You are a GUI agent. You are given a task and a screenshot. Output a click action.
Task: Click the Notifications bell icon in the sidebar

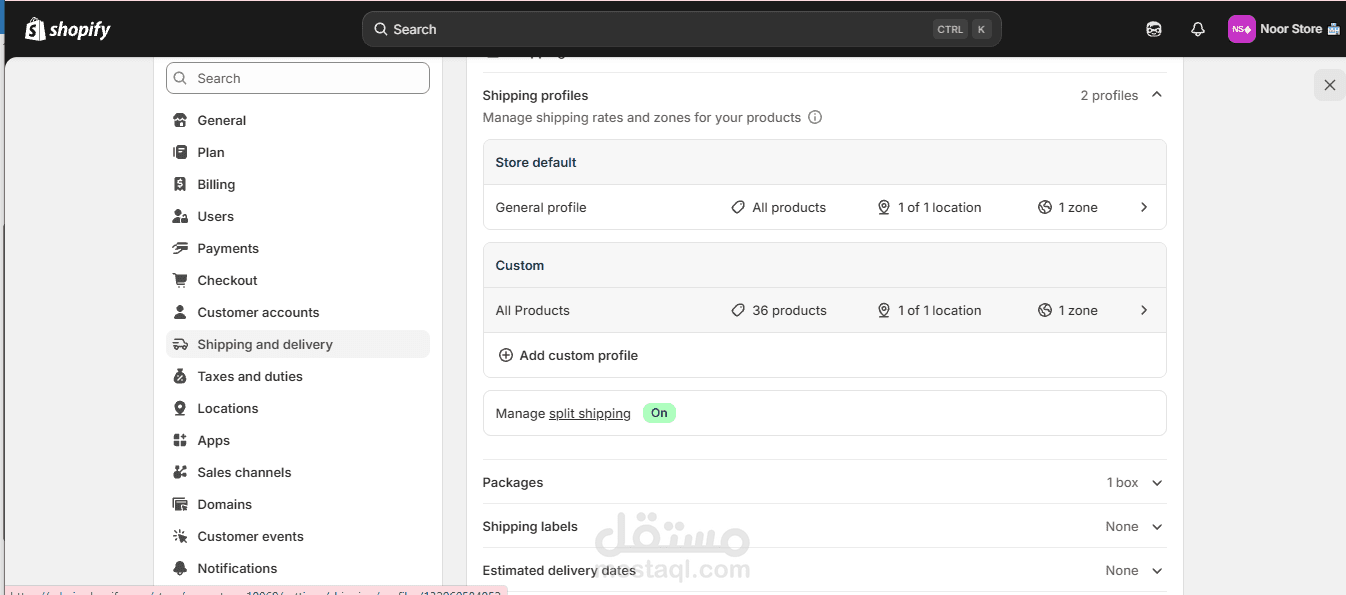(180, 568)
